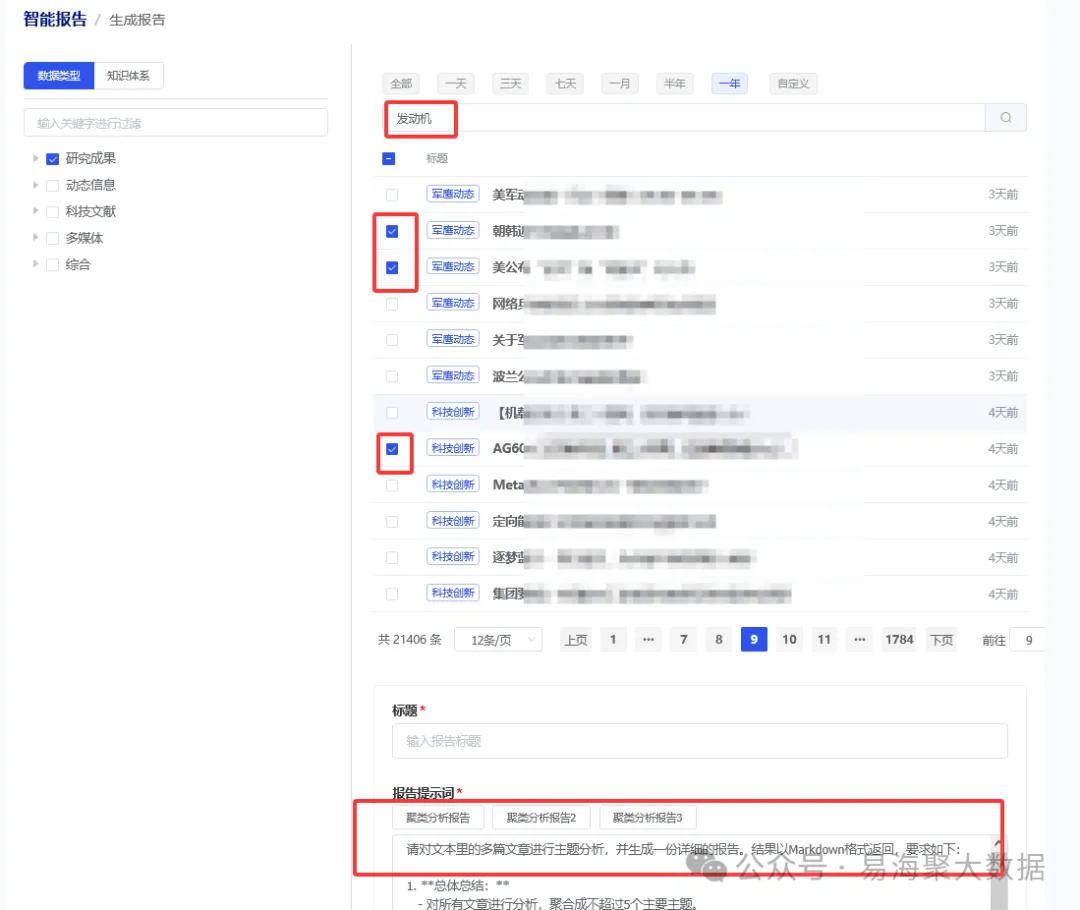The height and width of the screenshot is (910, 1080).
Task: Select the 七天 time filter
Action: point(565,83)
